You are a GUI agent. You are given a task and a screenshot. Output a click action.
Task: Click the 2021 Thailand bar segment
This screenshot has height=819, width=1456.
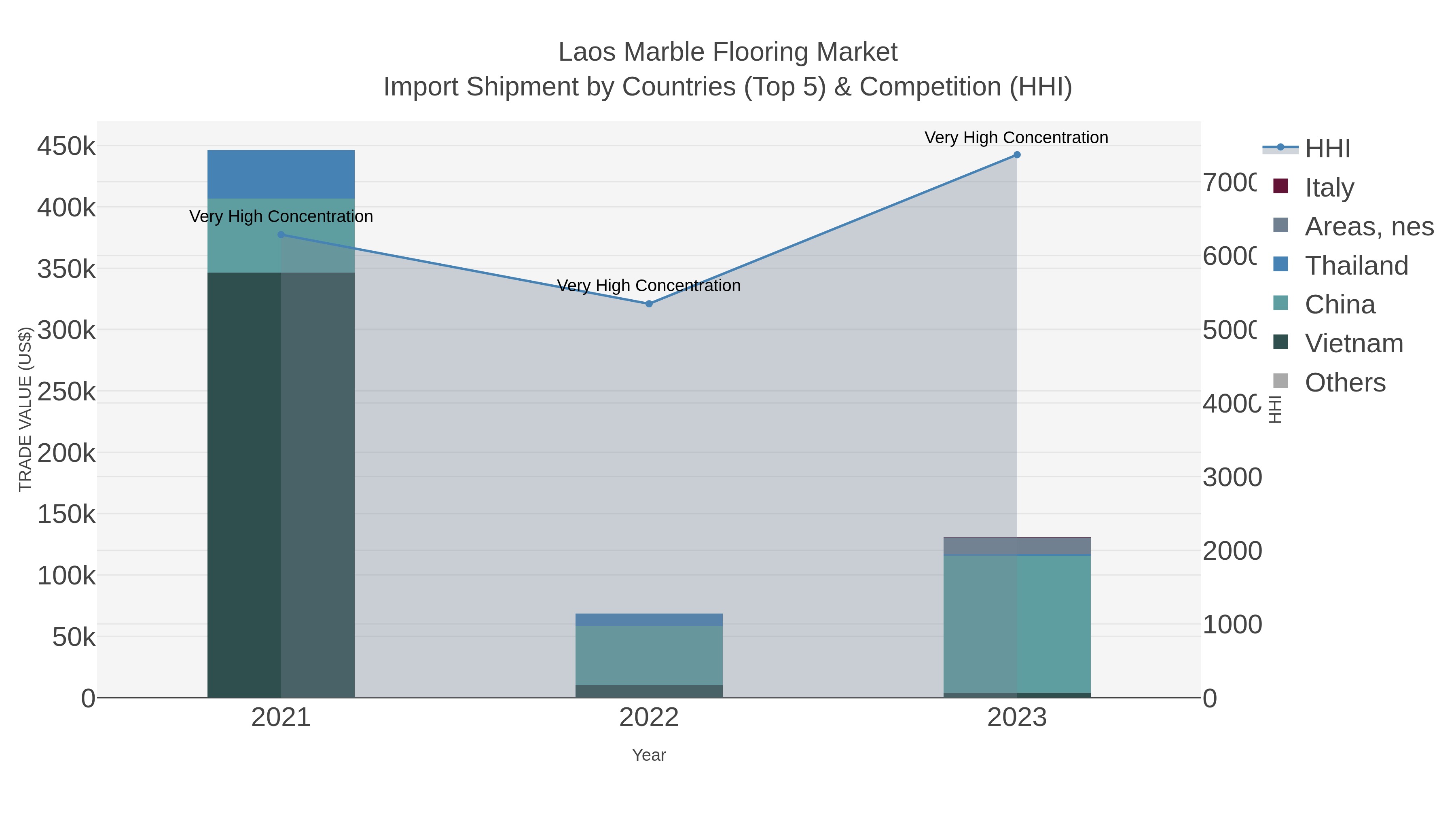pos(281,174)
